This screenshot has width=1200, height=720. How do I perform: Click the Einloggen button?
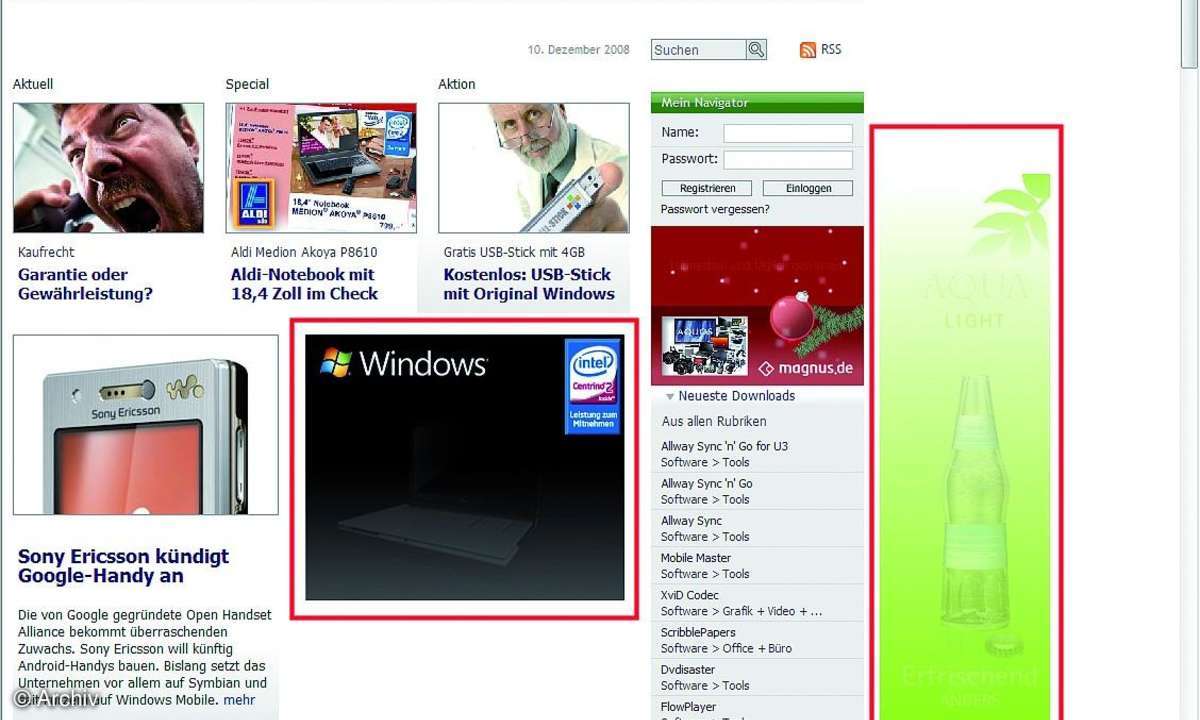(x=808, y=188)
